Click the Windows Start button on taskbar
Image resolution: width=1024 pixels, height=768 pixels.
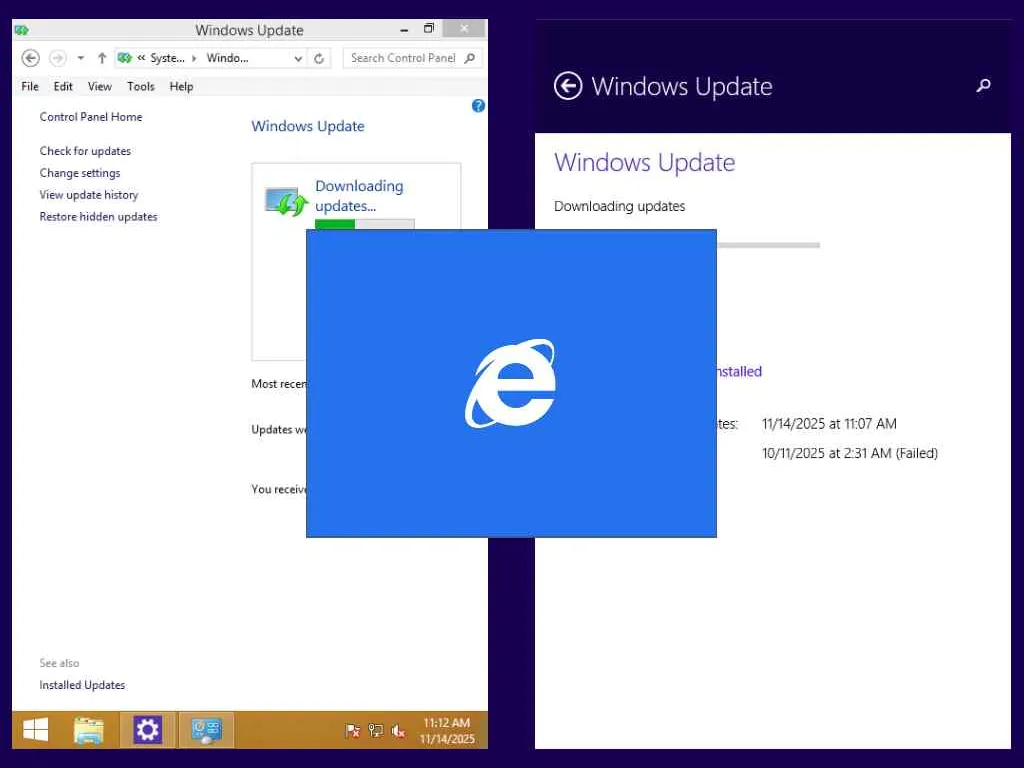tap(35, 730)
